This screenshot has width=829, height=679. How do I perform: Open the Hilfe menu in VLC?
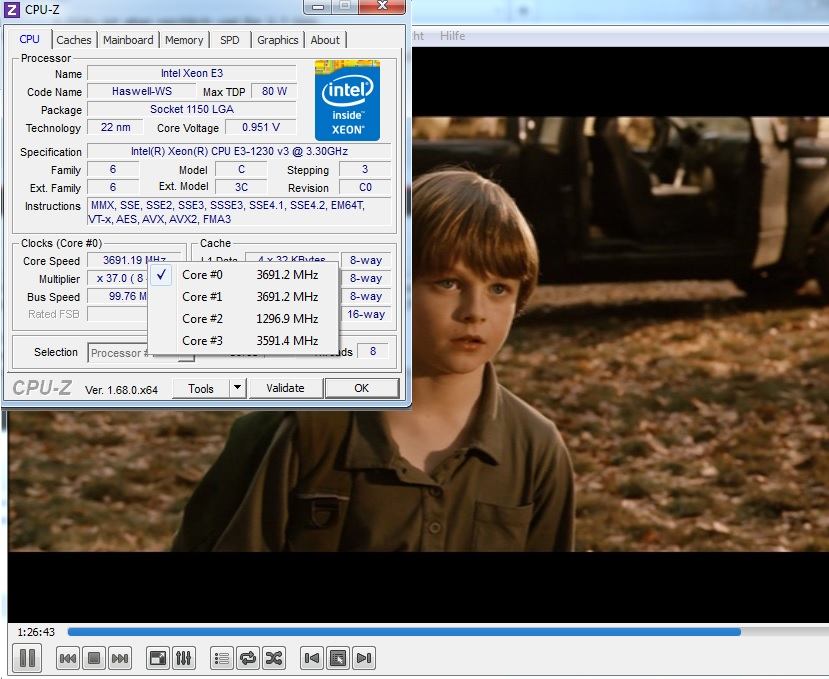[453, 36]
